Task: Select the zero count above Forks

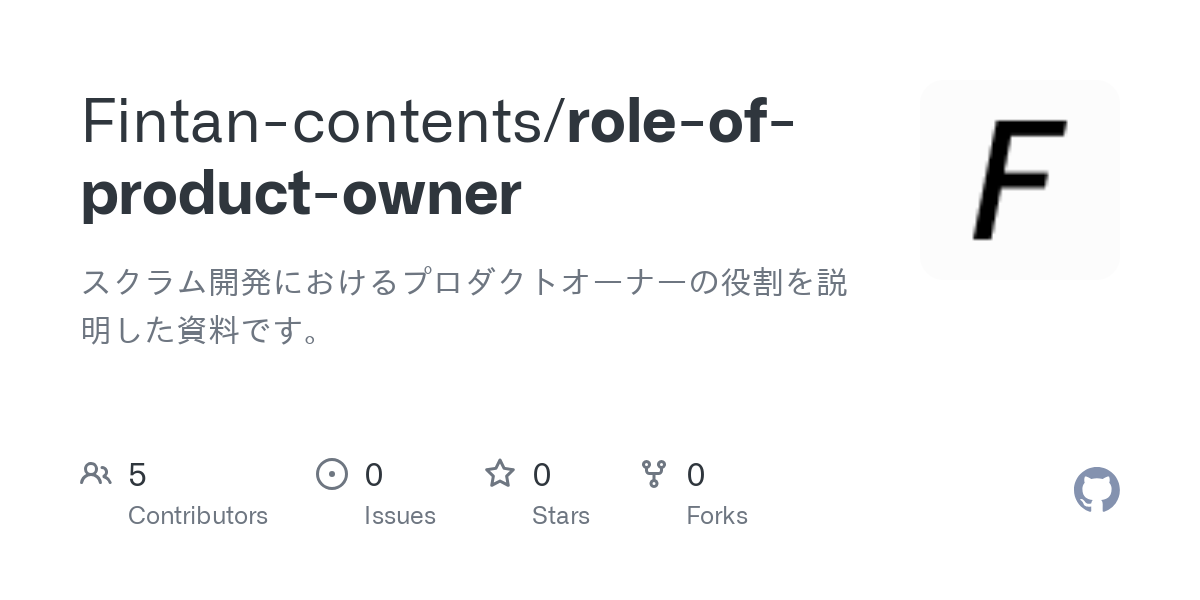Action: click(696, 475)
